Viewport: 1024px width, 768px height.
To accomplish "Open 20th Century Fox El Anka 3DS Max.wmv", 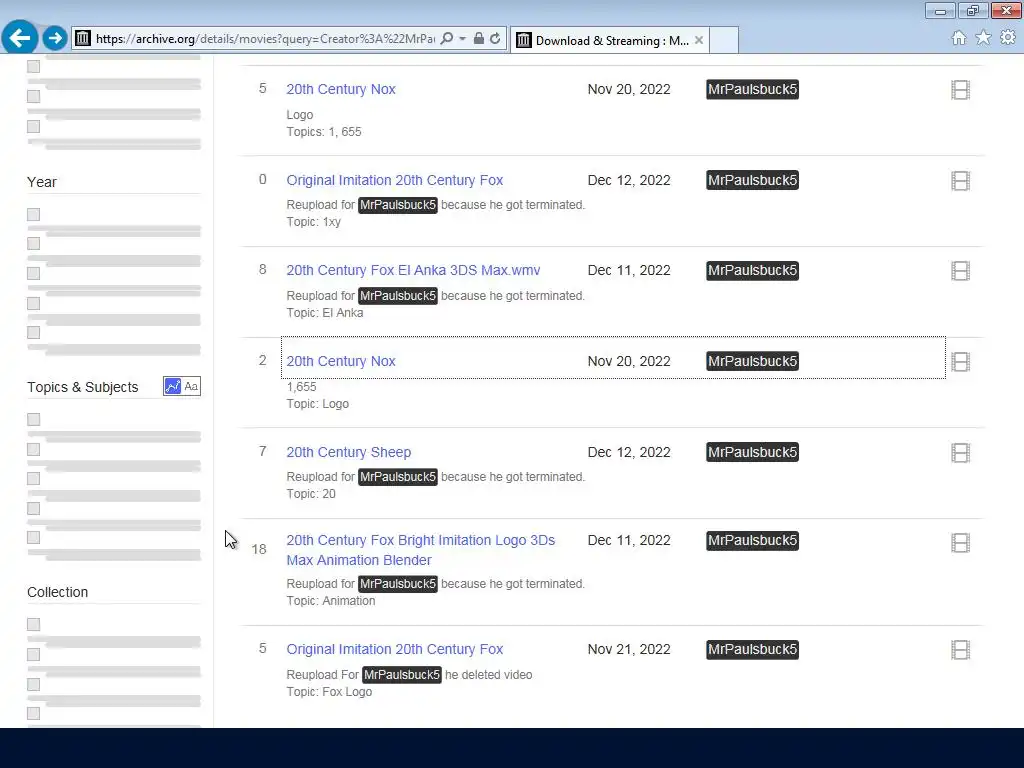I will tap(413, 270).
